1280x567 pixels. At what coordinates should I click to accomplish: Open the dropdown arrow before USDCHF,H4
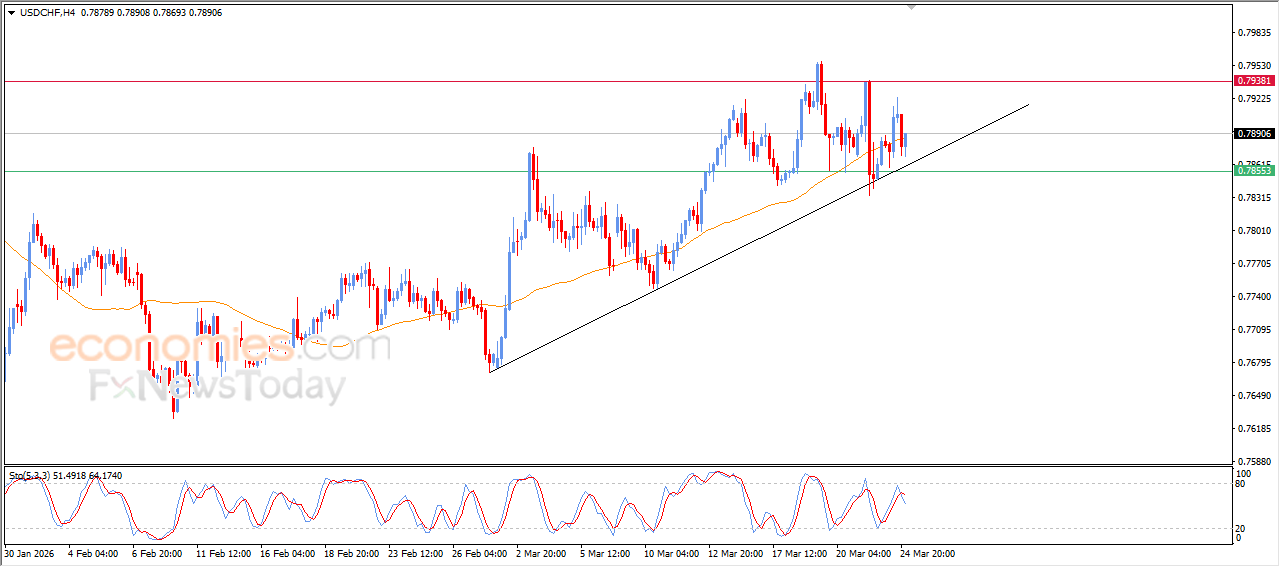pyautogui.click(x=12, y=12)
